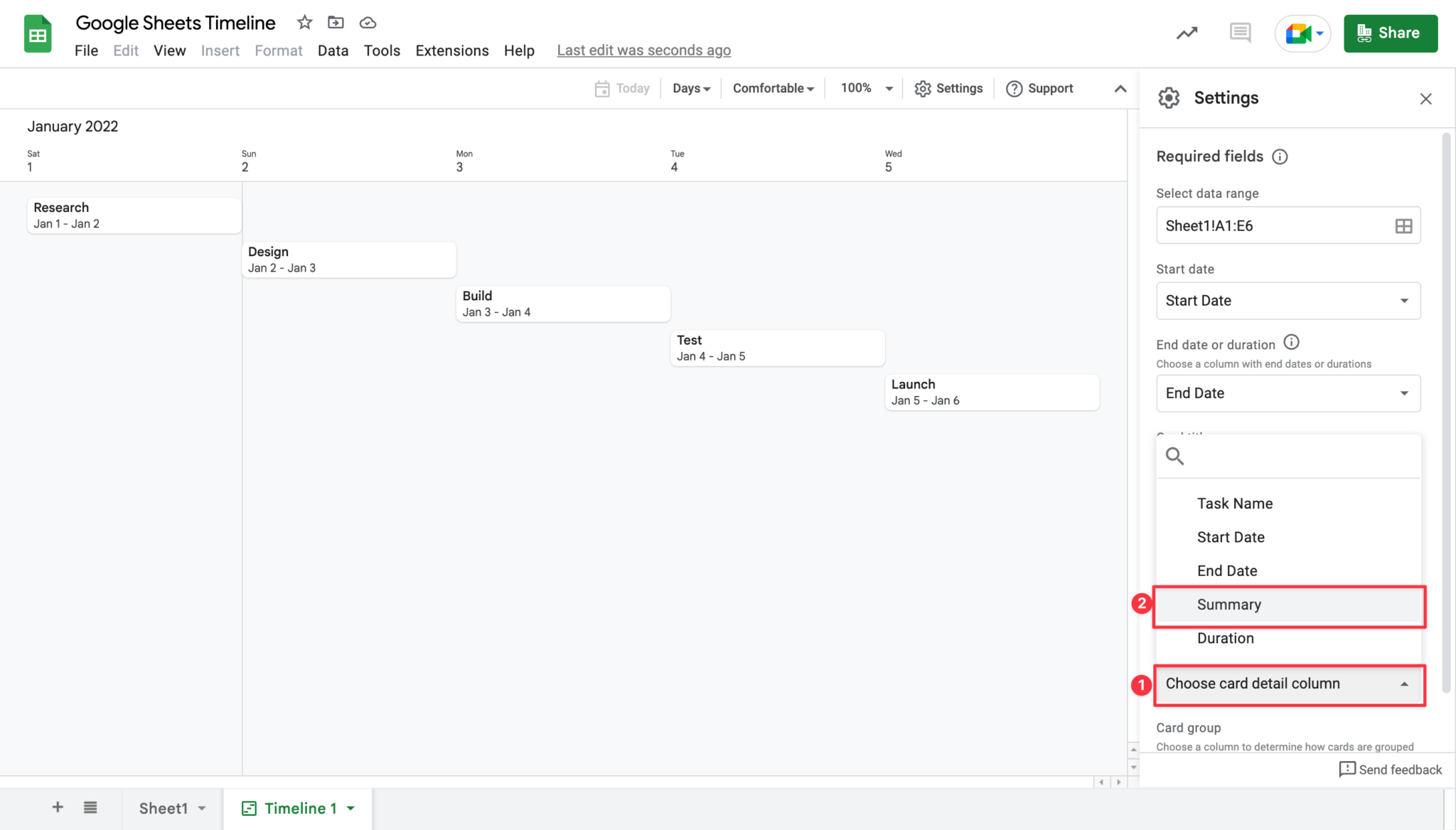Image resolution: width=1456 pixels, height=830 pixels.
Task: Choose Duration from the column list
Action: pyautogui.click(x=1288, y=638)
